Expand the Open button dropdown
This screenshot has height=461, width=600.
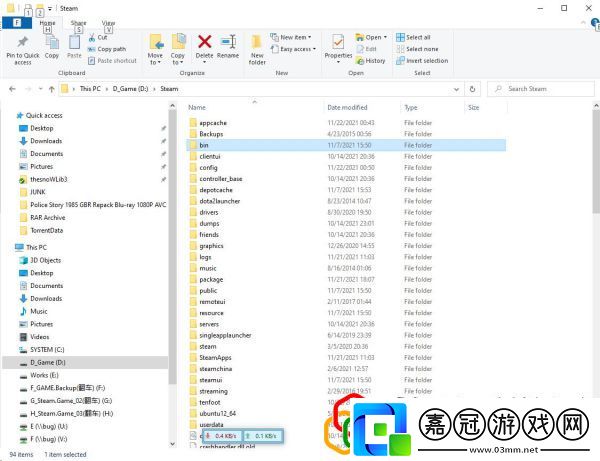385,37
